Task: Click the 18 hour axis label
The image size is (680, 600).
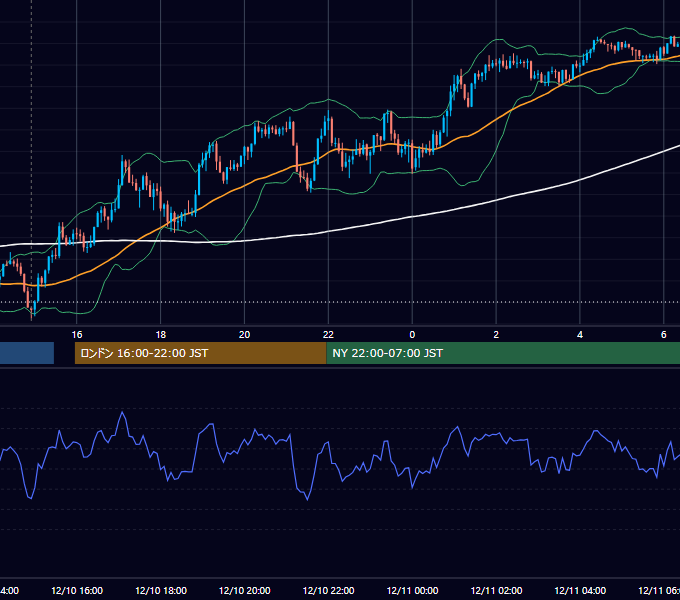Action: click(x=160, y=334)
